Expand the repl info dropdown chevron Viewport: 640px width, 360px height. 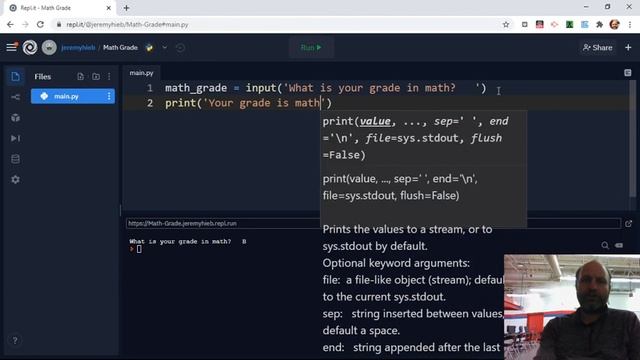point(164,47)
